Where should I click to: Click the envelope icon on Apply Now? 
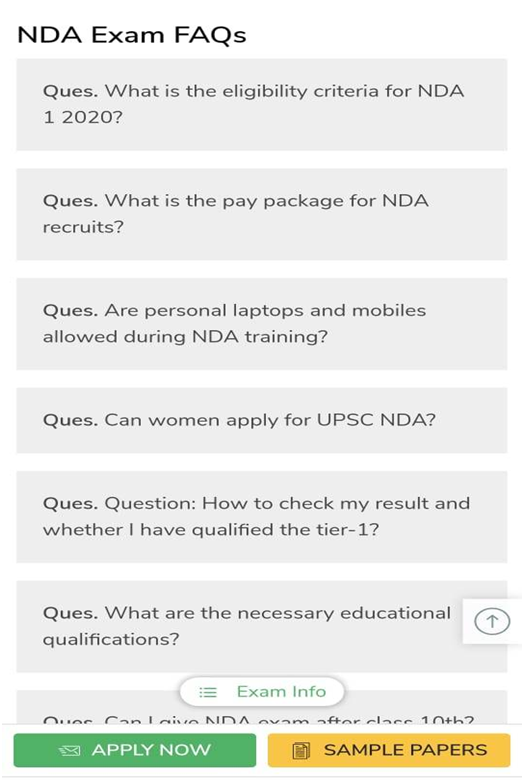pos(70,750)
